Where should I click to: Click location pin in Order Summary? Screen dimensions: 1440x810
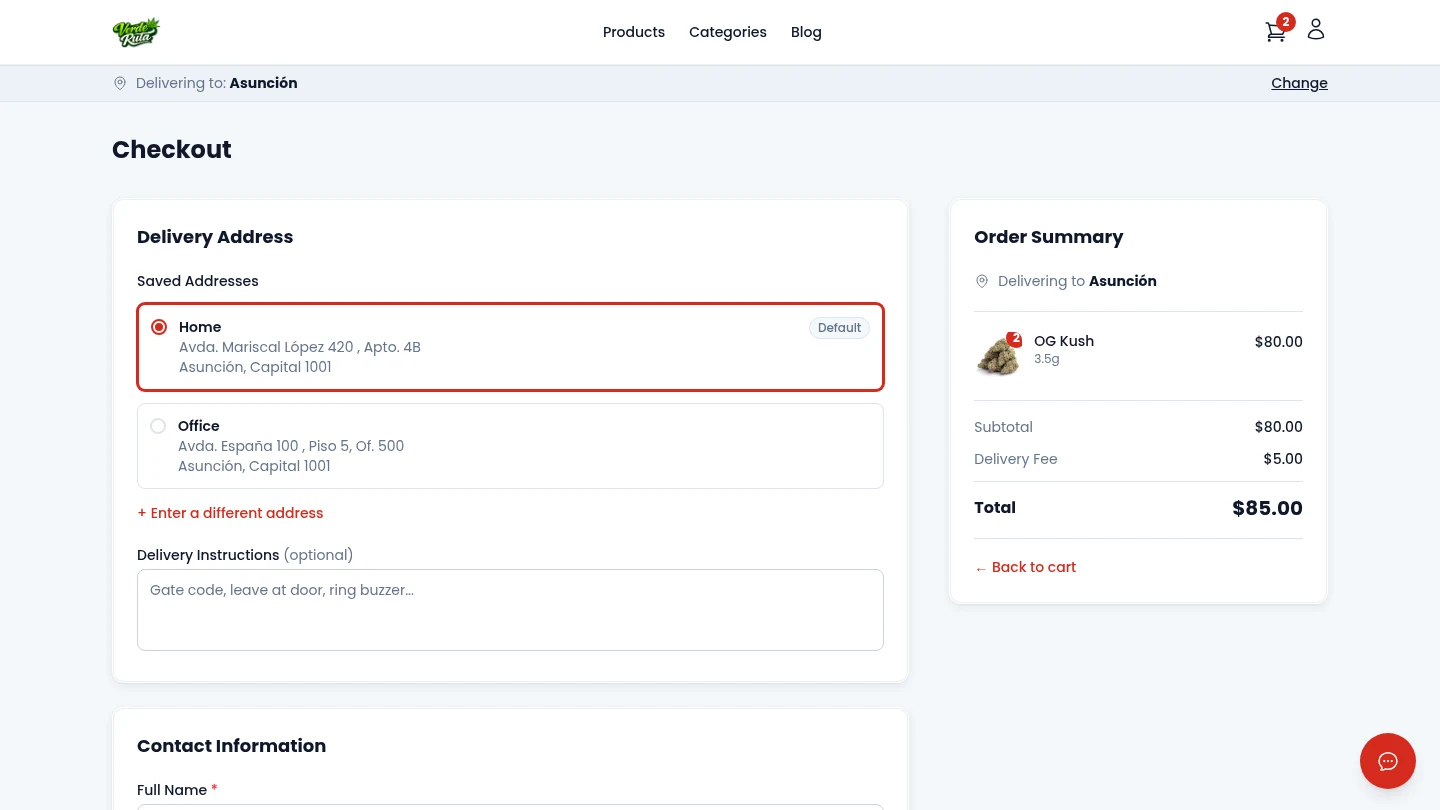click(x=982, y=281)
